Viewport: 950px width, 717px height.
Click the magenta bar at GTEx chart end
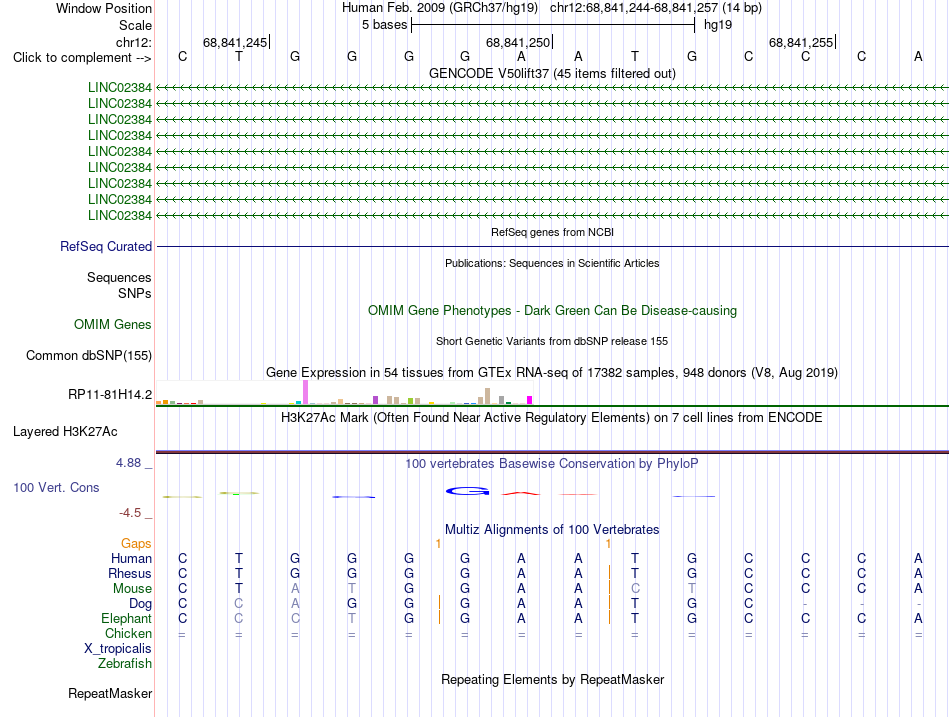(x=530, y=400)
